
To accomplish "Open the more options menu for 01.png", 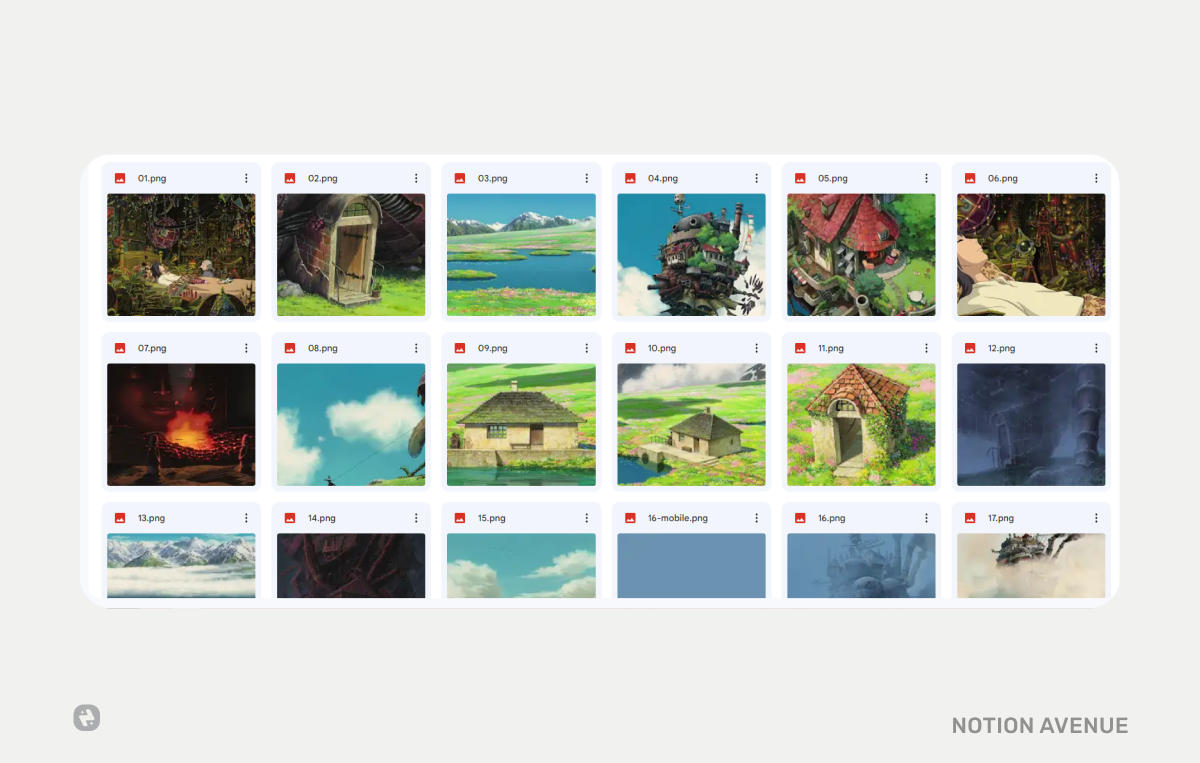I will [x=246, y=178].
